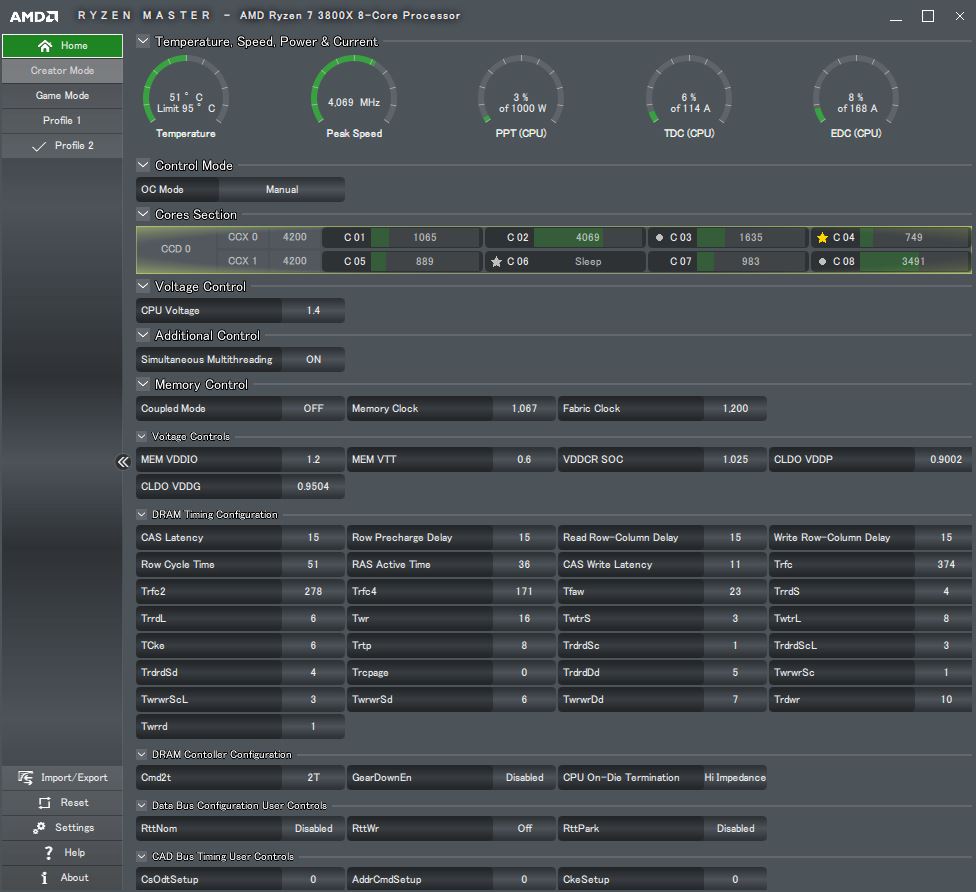Collapse Temperature, Speed, Power & Current section
This screenshot has height=892, width=976.
[x=143, y=41]
